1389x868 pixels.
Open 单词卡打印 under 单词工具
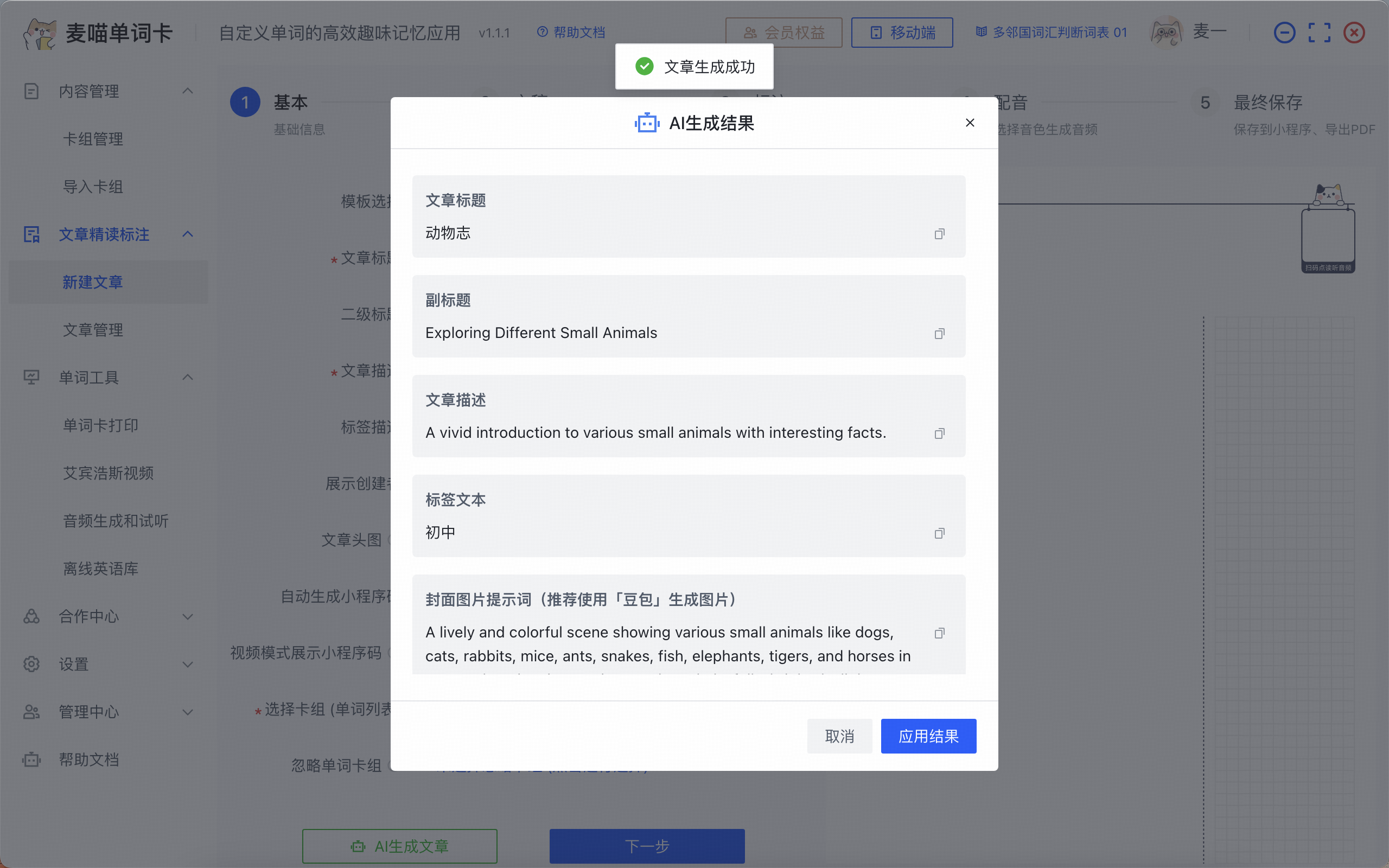(100, 425)
